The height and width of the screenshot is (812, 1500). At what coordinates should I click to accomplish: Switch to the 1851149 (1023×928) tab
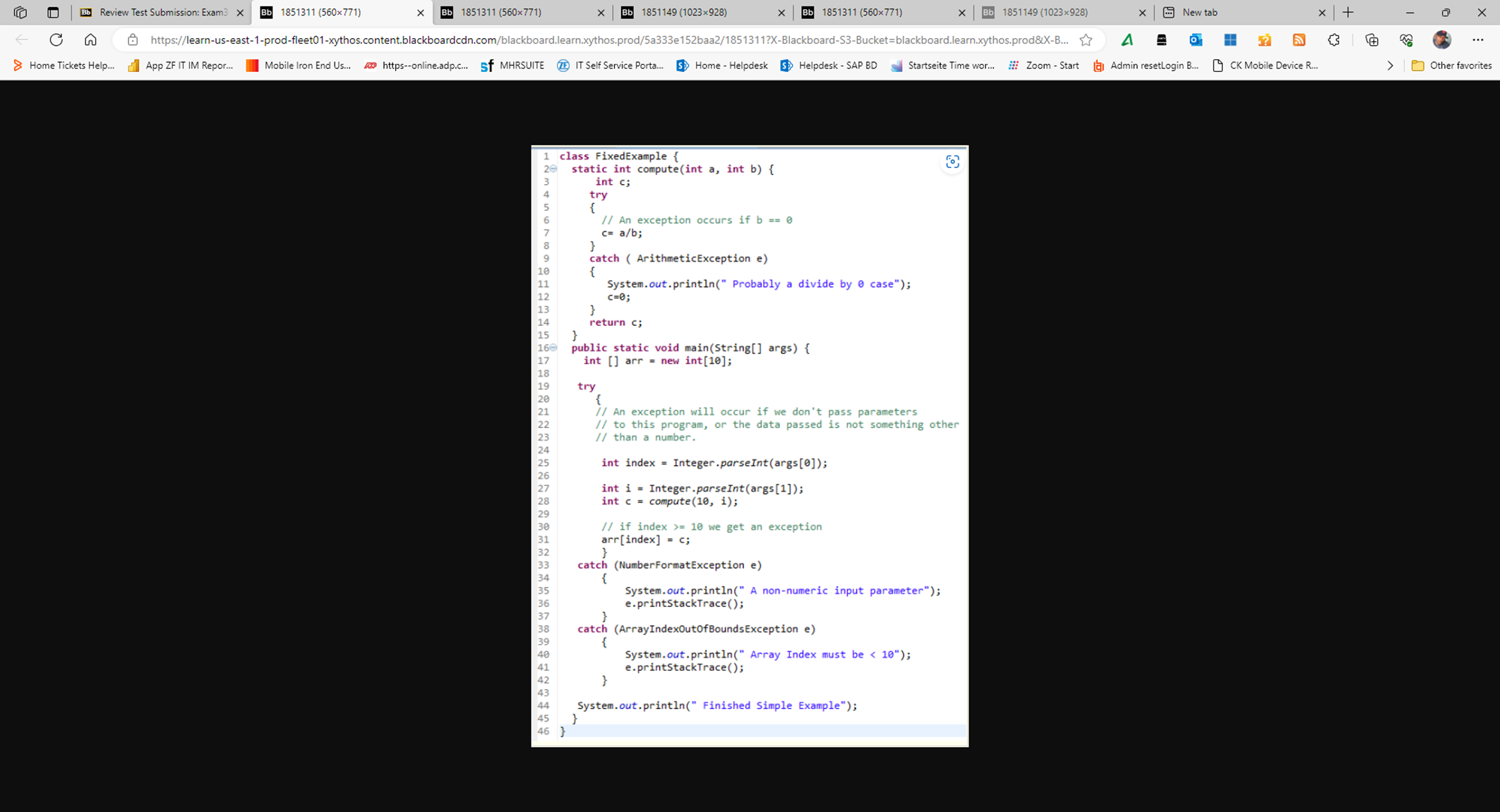click(683, 13)
